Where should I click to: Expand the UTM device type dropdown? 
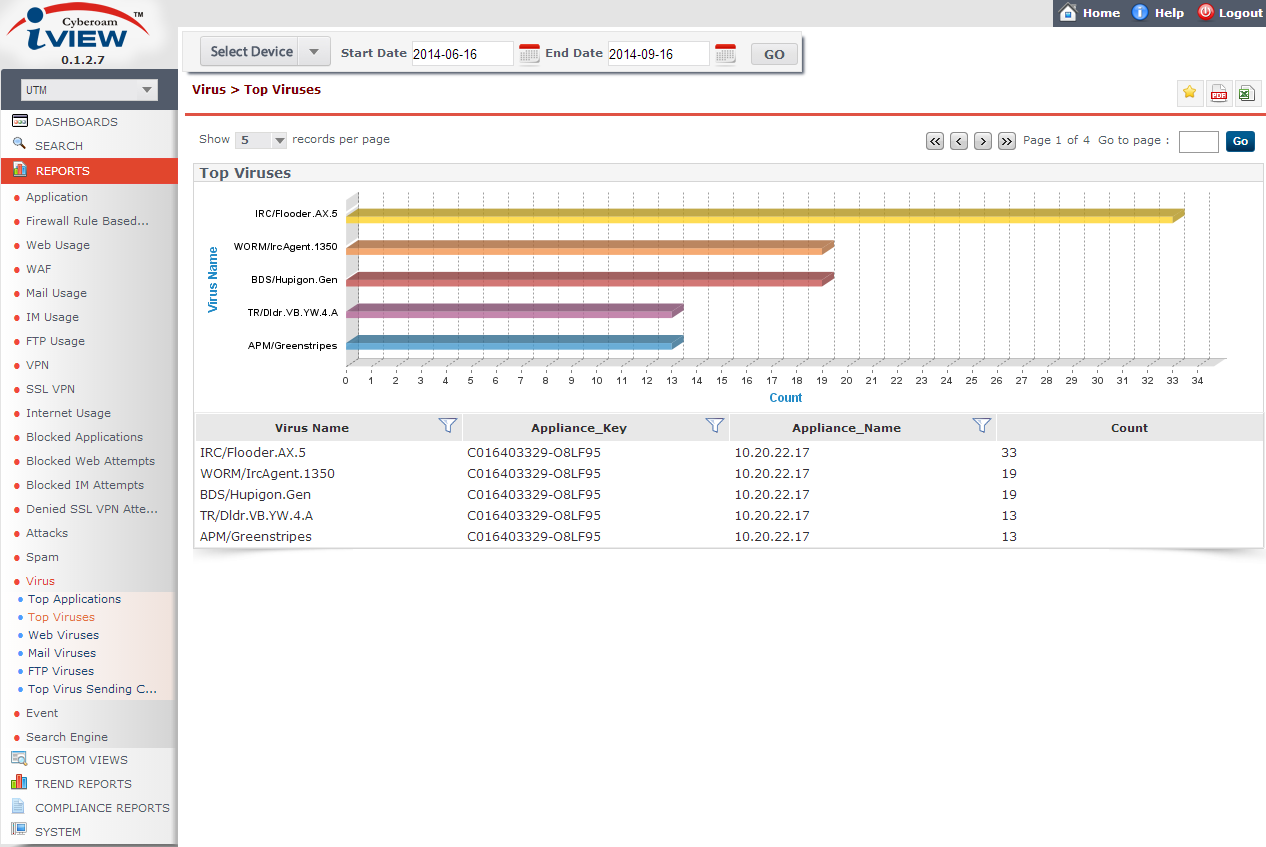point(148,89)
